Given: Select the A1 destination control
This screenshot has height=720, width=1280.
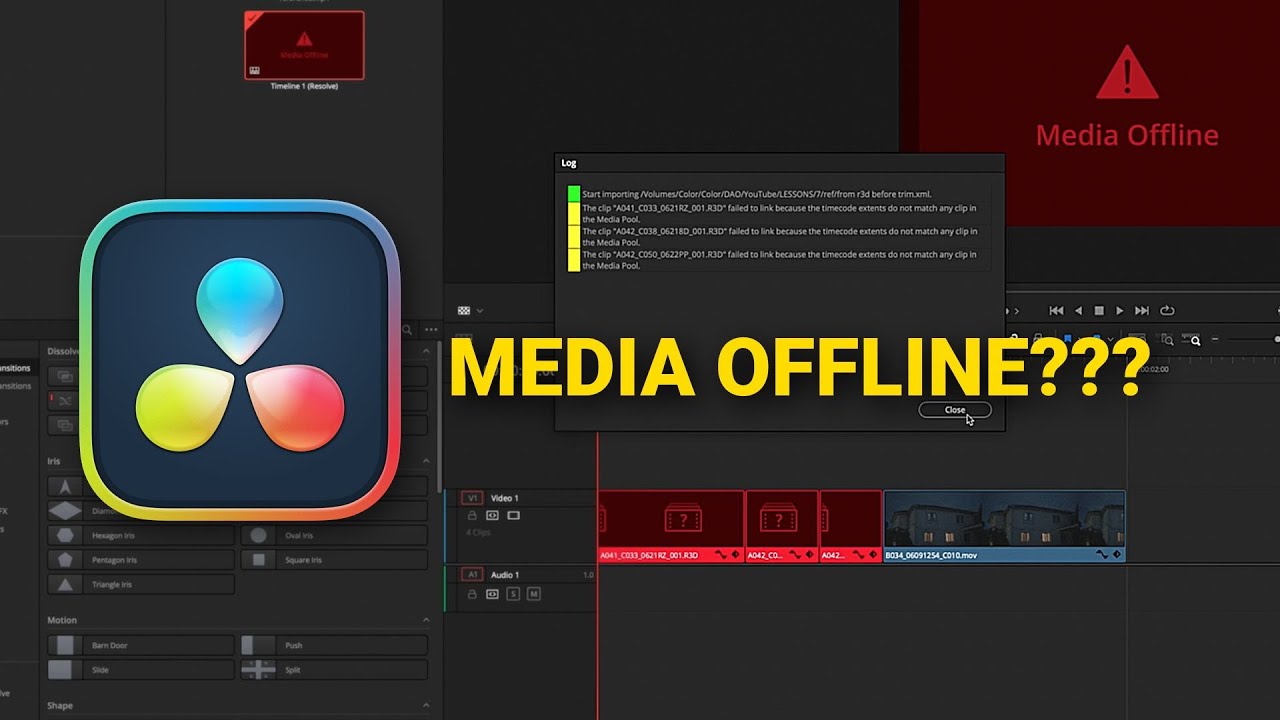Looking at the screenshot, I should tap(472, 575).
